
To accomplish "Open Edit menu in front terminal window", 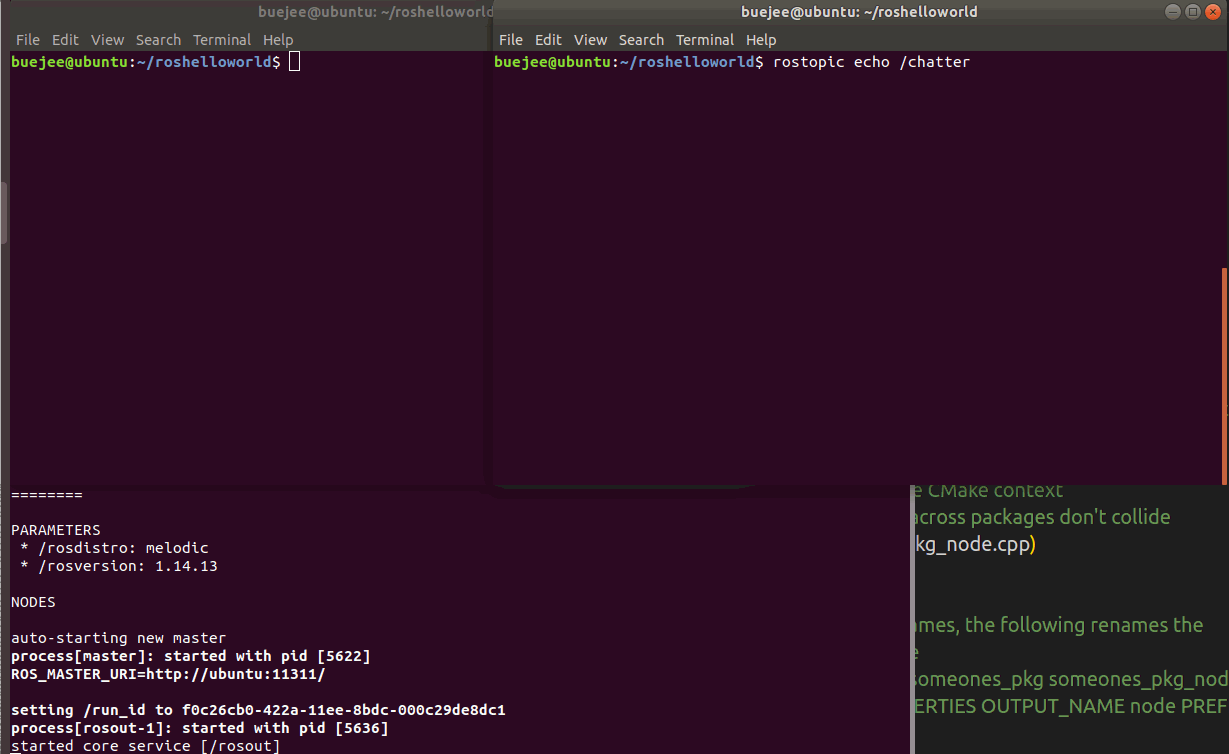I will coord(548,40).
